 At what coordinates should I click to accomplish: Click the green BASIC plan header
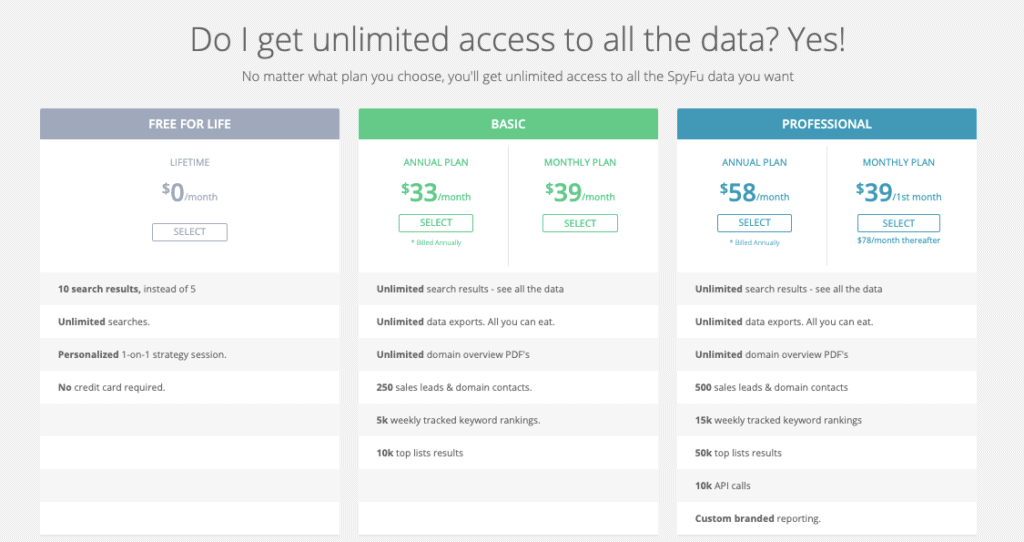pyautogui.click(x=508, y=124)
